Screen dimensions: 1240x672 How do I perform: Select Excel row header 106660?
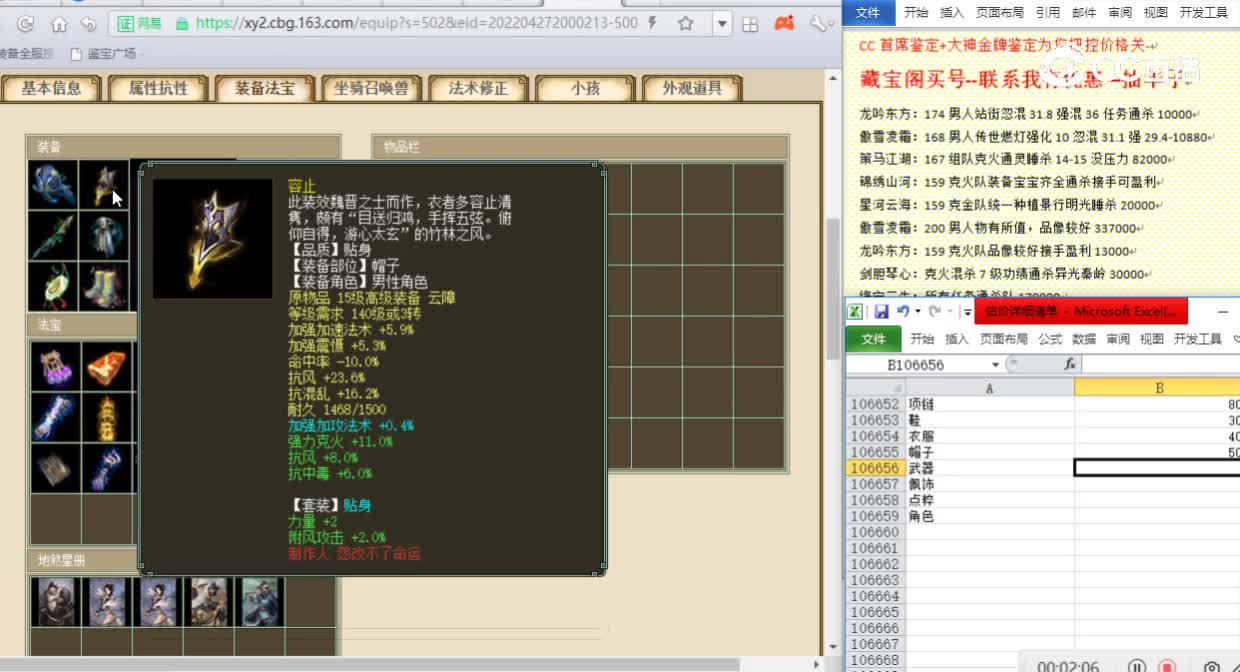874,532
